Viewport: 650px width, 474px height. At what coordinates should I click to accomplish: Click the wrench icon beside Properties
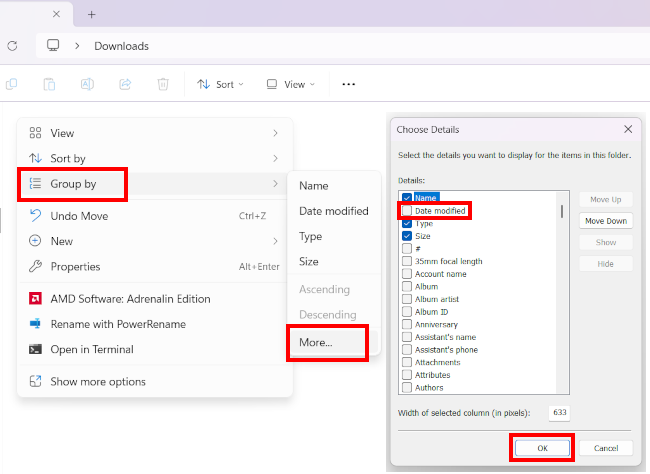(x=35, y=266)
